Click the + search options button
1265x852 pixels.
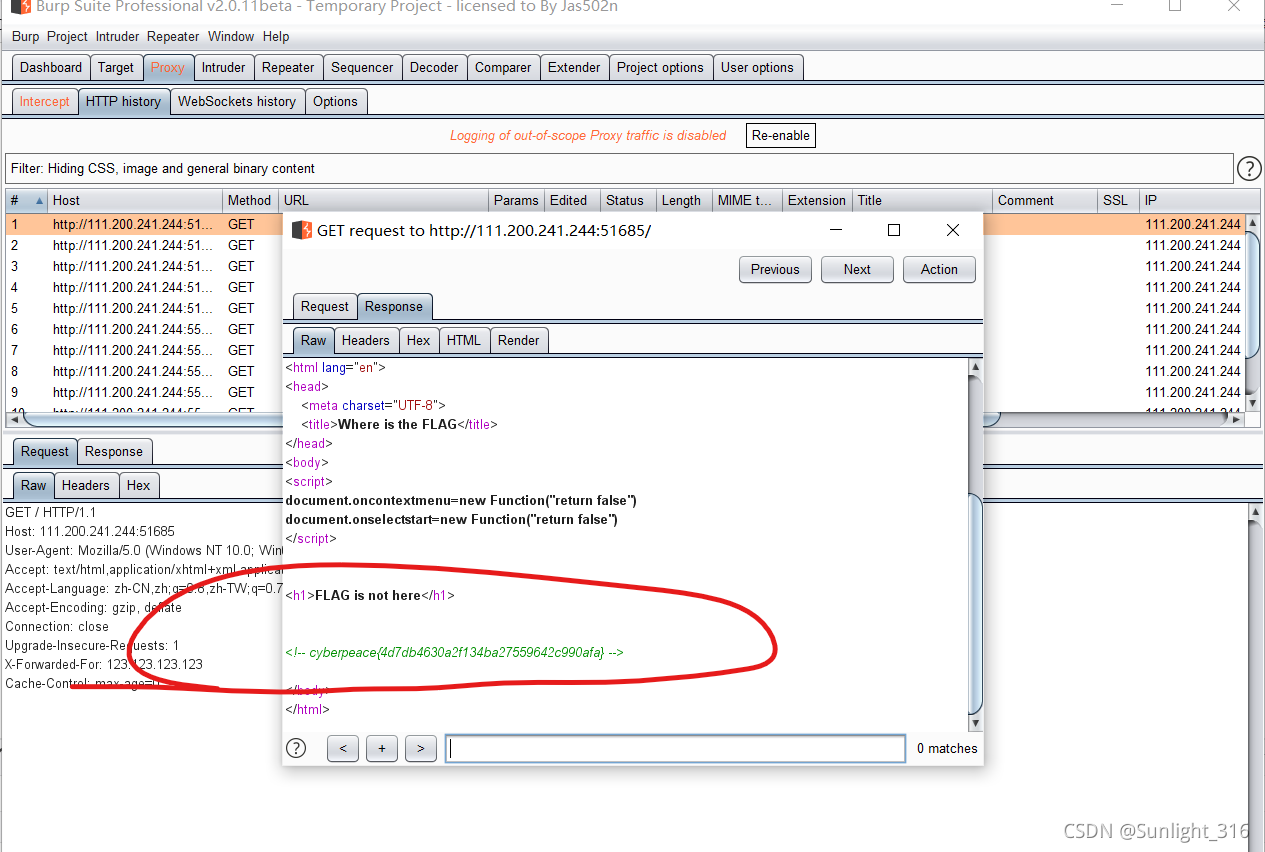tap(382, 748)
